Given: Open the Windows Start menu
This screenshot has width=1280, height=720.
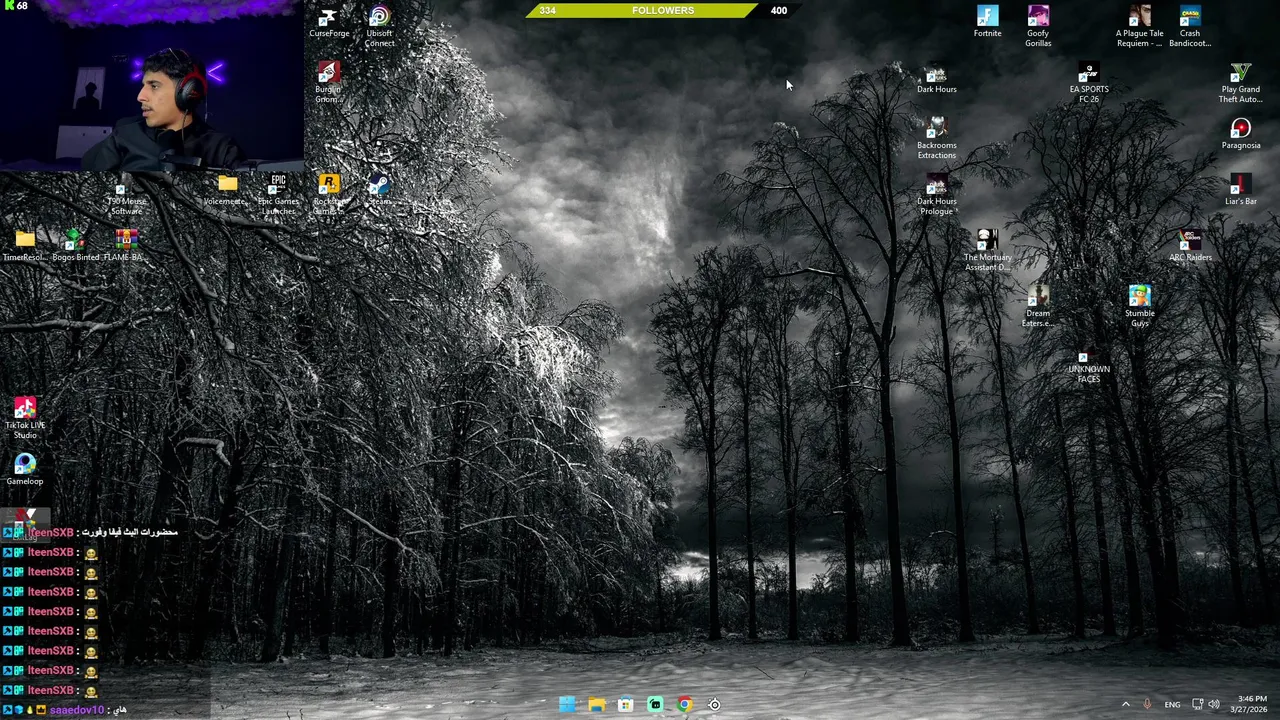Looking at the screenshot, I should tap(567, 705).
